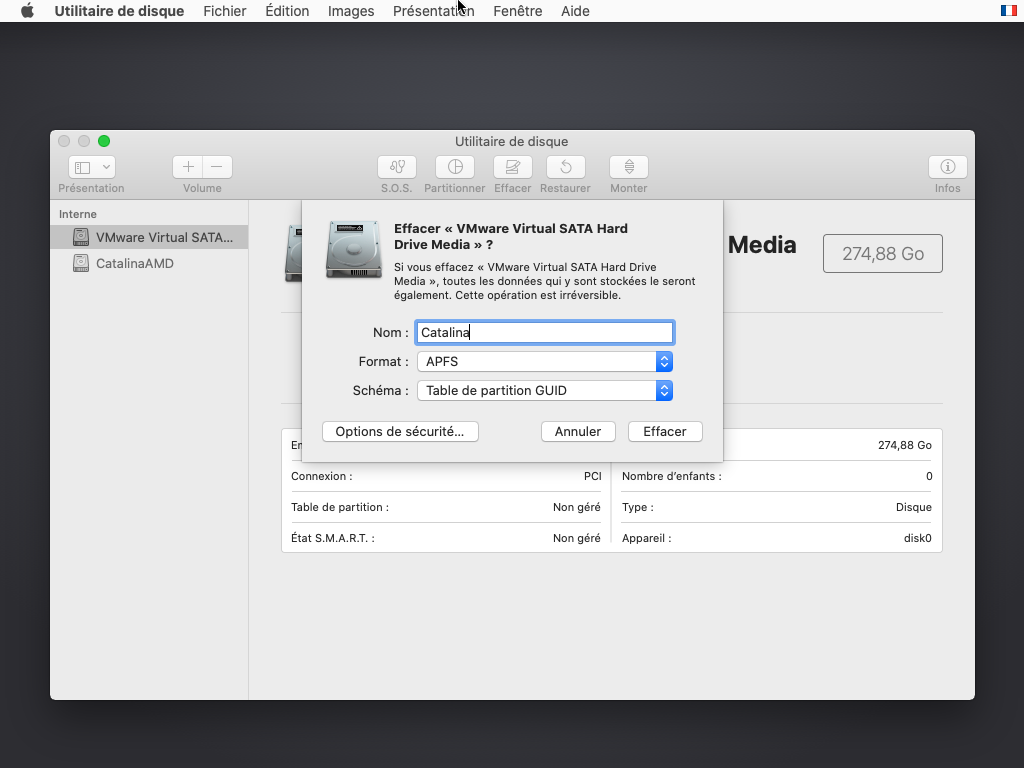Click the add volume plus button
Image resolution: width=1024 pixels, height=768 pixels.
188,167
